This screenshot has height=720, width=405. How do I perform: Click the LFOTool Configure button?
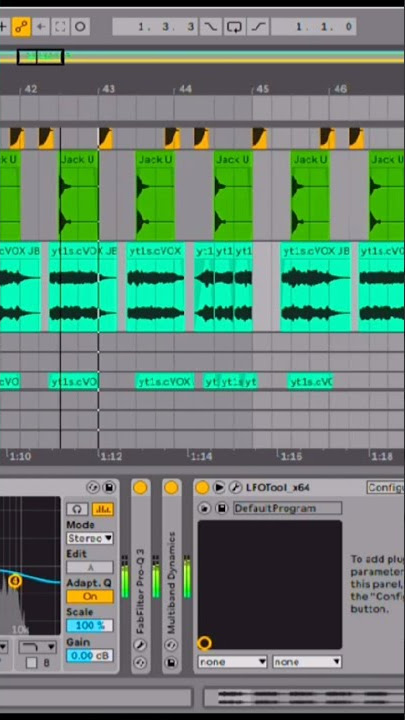386,488
